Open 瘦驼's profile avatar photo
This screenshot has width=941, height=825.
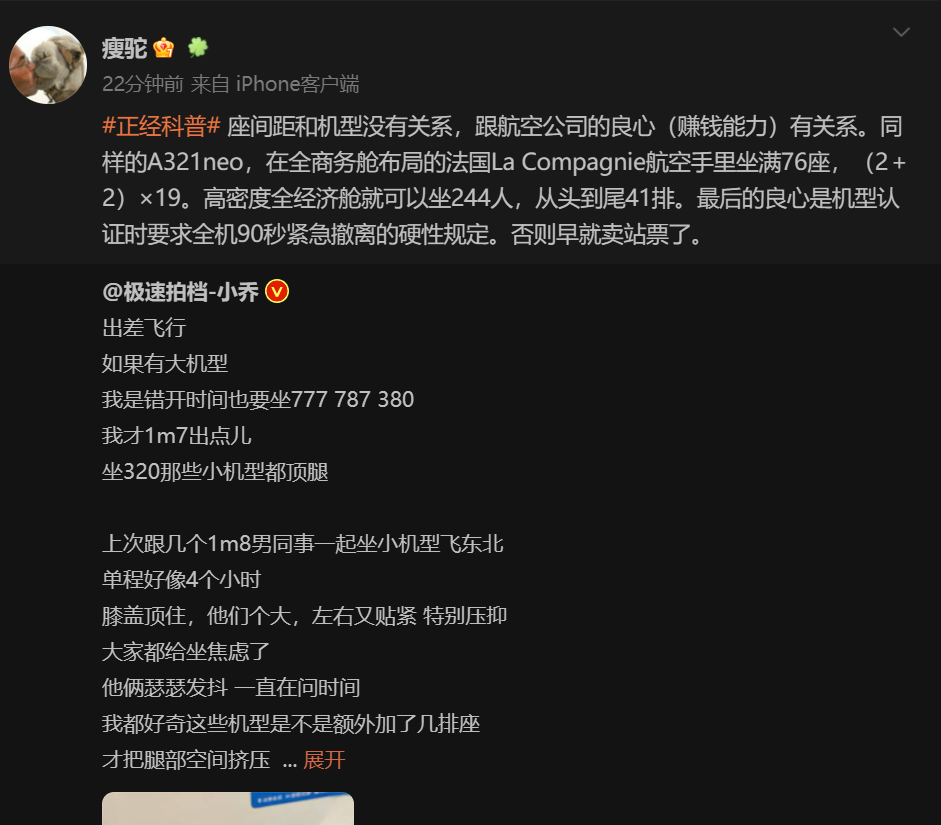48,65
